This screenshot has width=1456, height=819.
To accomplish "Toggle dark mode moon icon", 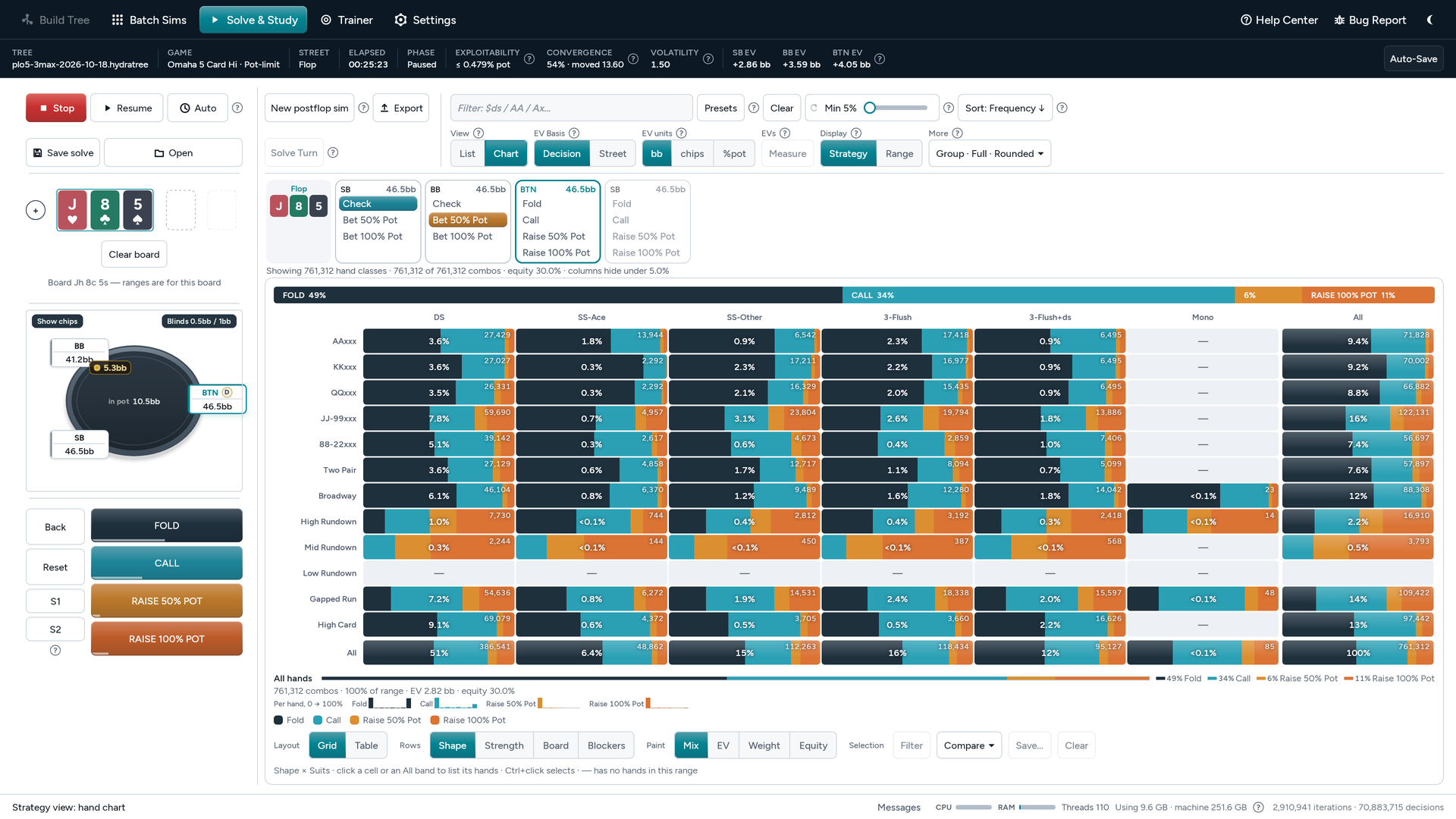I will point(1429,20).
